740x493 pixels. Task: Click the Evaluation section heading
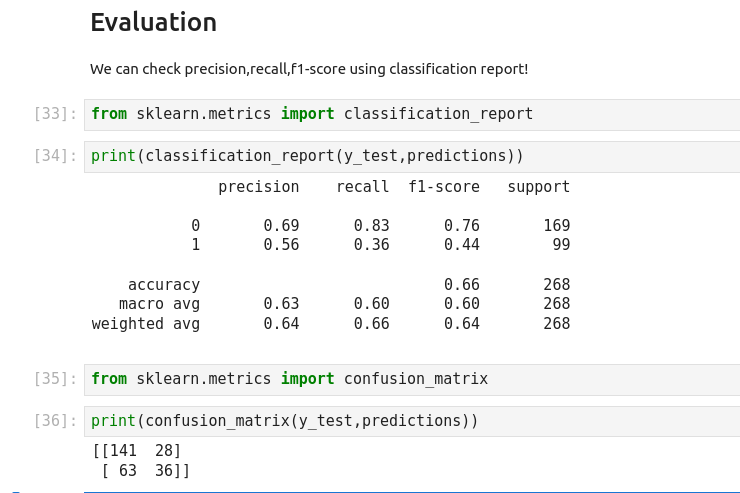[153, 23]
